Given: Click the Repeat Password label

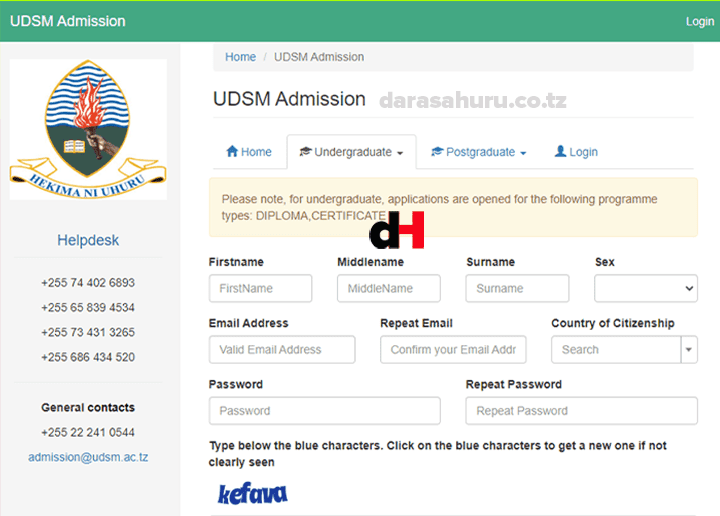Looking at the screenshot, I should (x=514, y=384).
